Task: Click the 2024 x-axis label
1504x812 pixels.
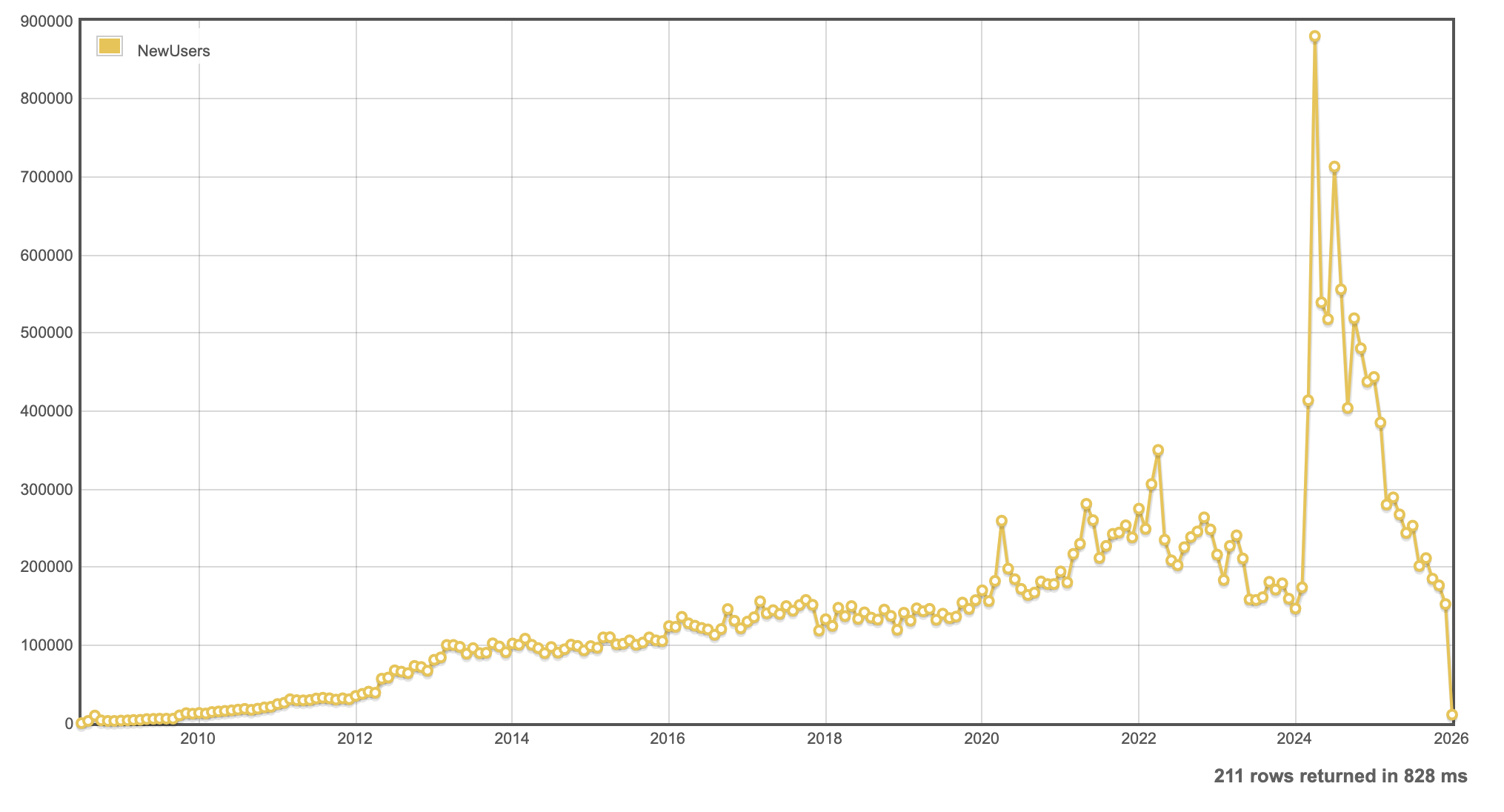Action: click(x=1295, y=739)
